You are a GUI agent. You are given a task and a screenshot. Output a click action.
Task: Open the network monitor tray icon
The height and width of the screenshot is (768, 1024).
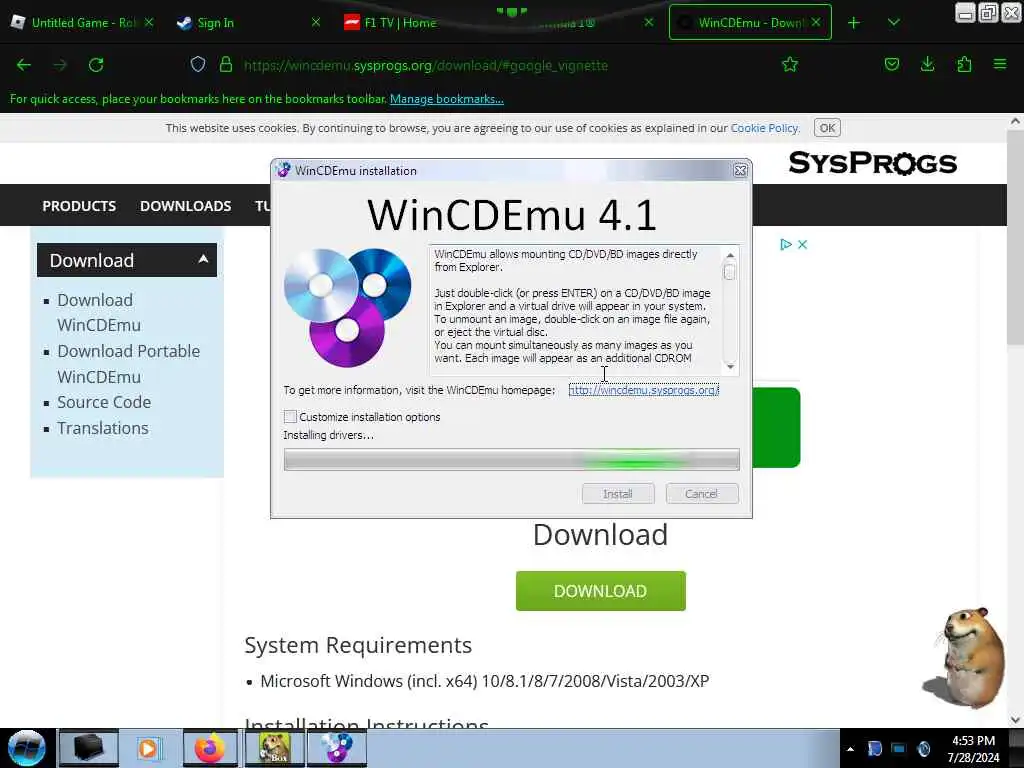[899, 749]
